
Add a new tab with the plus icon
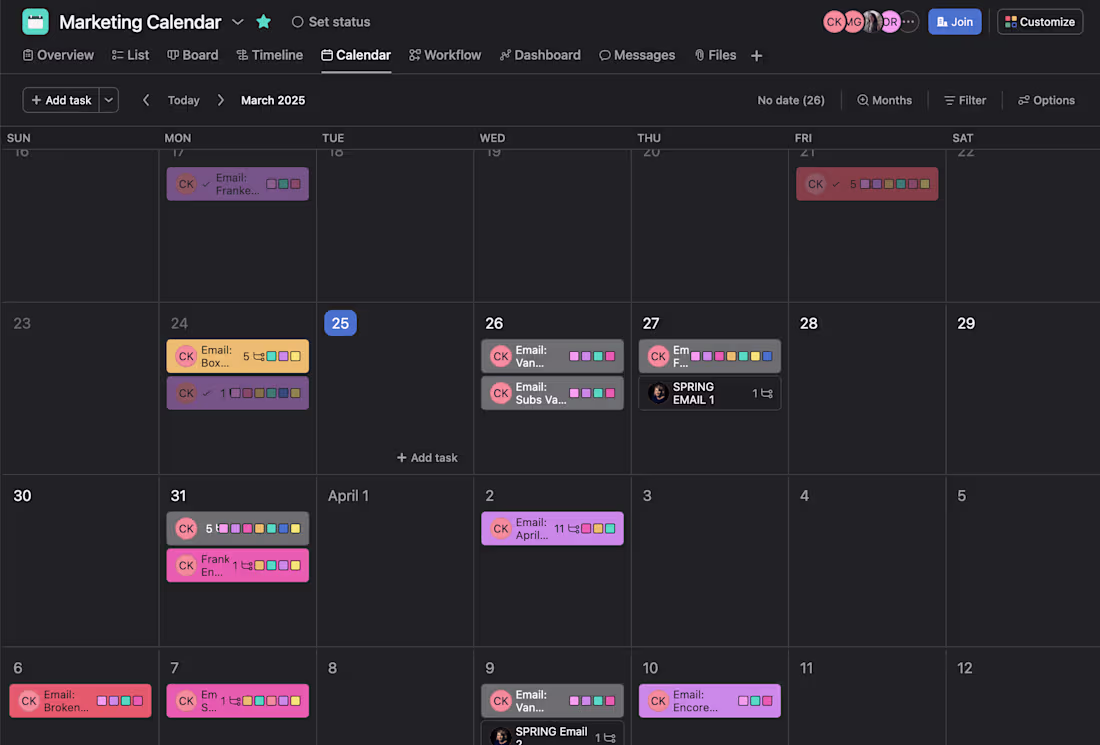pyautogui.click(x=756, y=55)
